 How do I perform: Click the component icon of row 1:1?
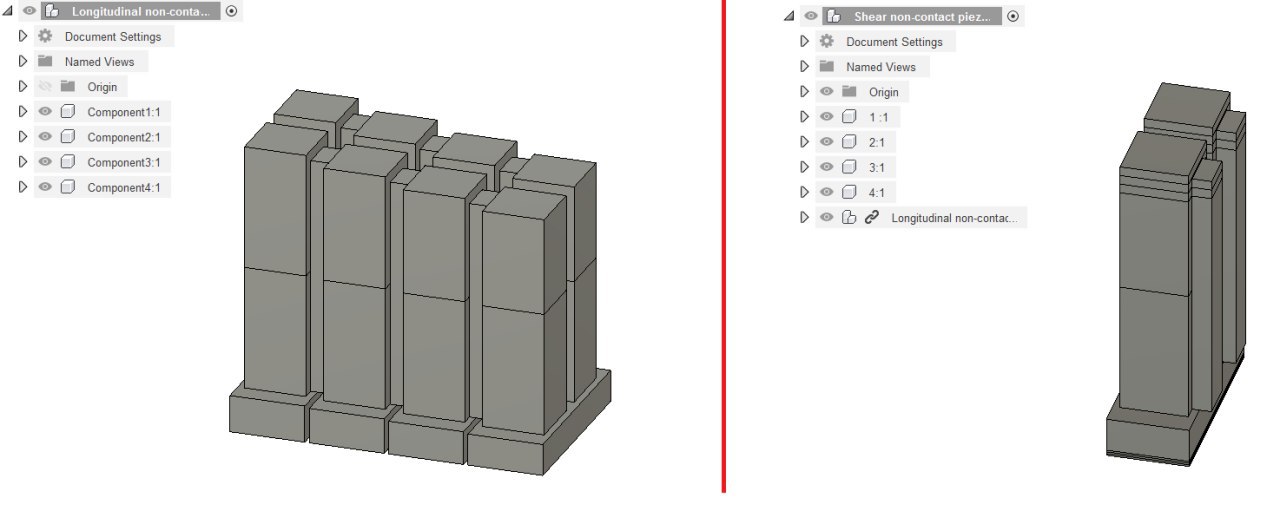tap(849, 117)
